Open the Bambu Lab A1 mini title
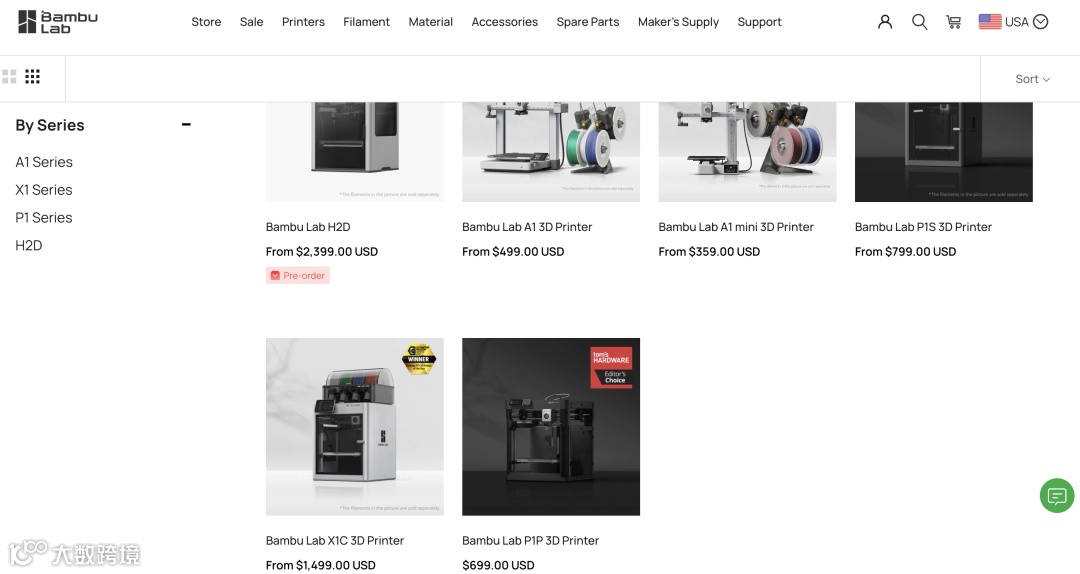The height and width of the screenshot is (574, 1080). [736, 227]
